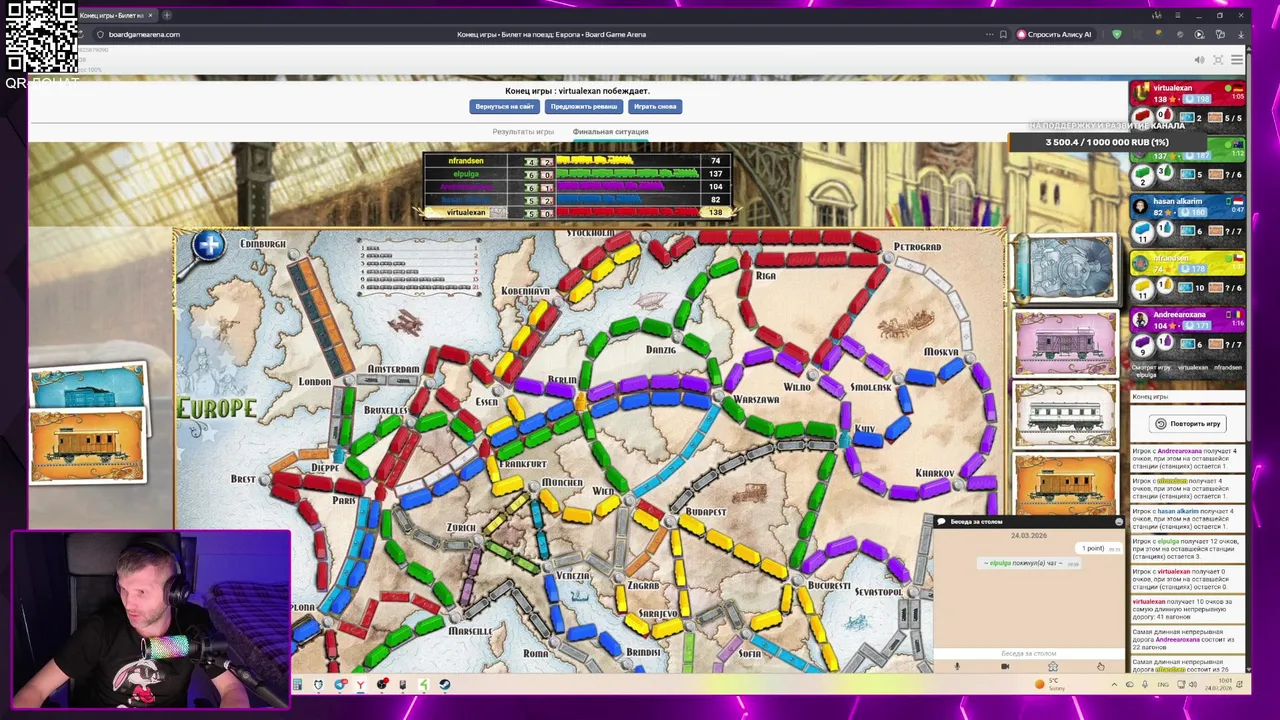
Task: Zoom in map with blue plus magnifier
Action: click(209, 245)
